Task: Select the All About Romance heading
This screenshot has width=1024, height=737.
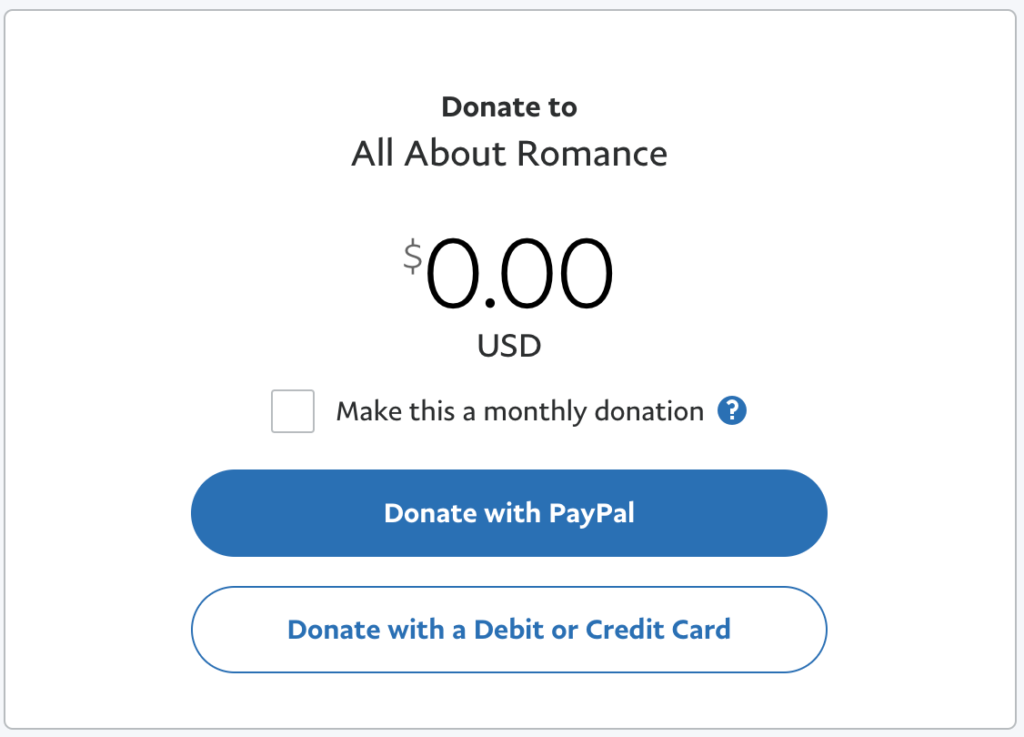Action: click(508, 153)
